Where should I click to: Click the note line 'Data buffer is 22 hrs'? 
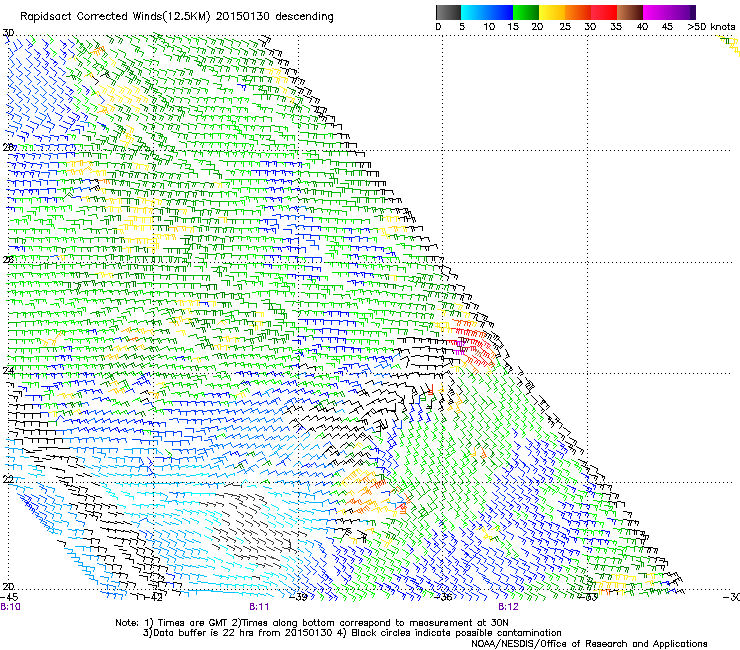point(352,633)
